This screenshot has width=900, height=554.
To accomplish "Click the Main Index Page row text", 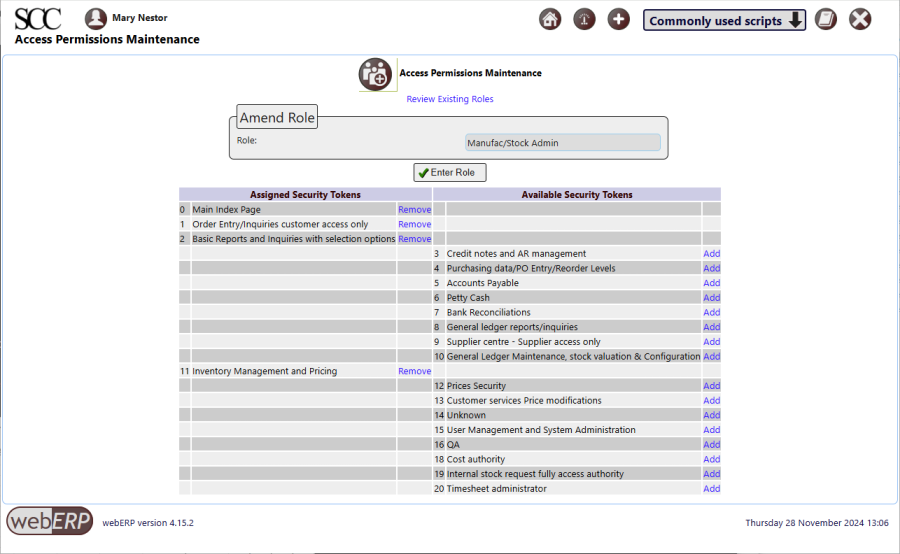I will 226,210.
